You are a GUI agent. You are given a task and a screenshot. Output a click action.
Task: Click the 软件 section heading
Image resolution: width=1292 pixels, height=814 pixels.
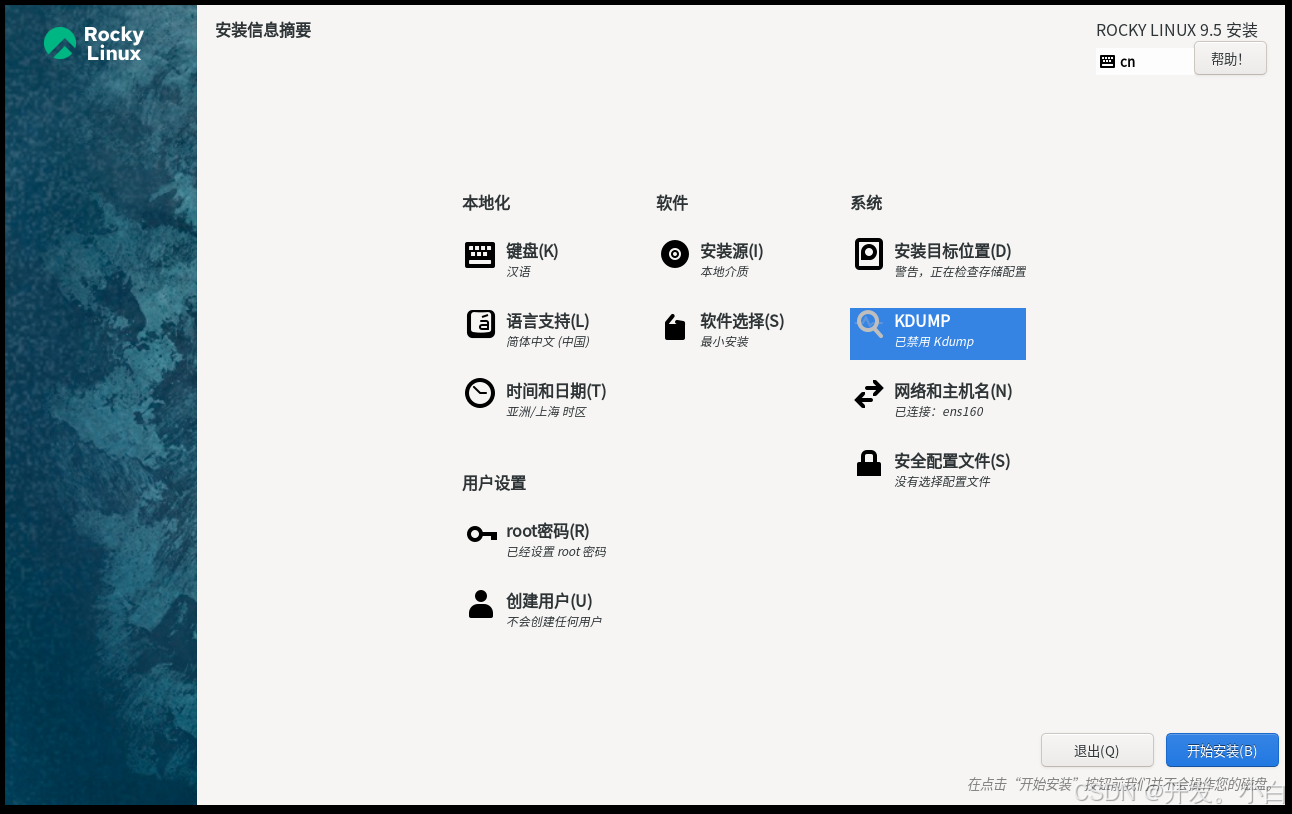pyautogui.click(x=672, y=203)
